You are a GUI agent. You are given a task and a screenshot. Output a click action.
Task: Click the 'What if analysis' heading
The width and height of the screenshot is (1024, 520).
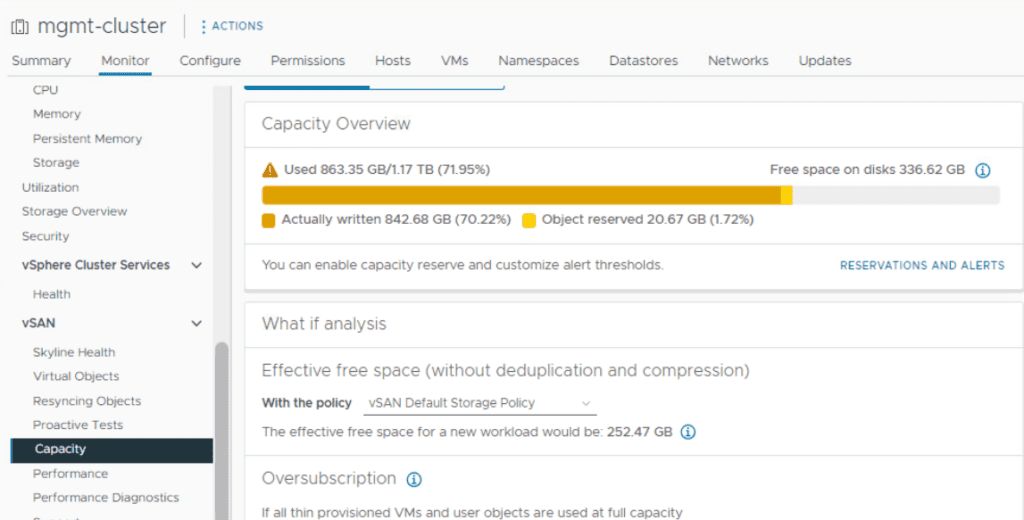(324, 324)
